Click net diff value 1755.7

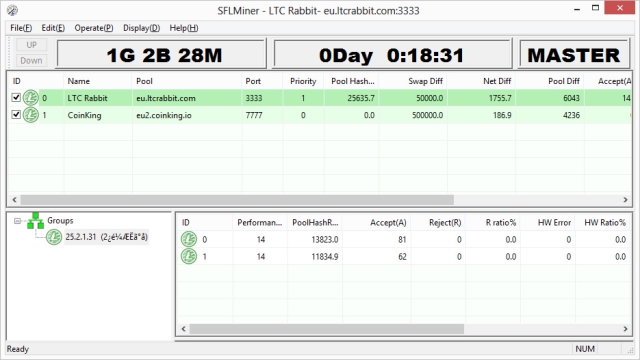500,98
